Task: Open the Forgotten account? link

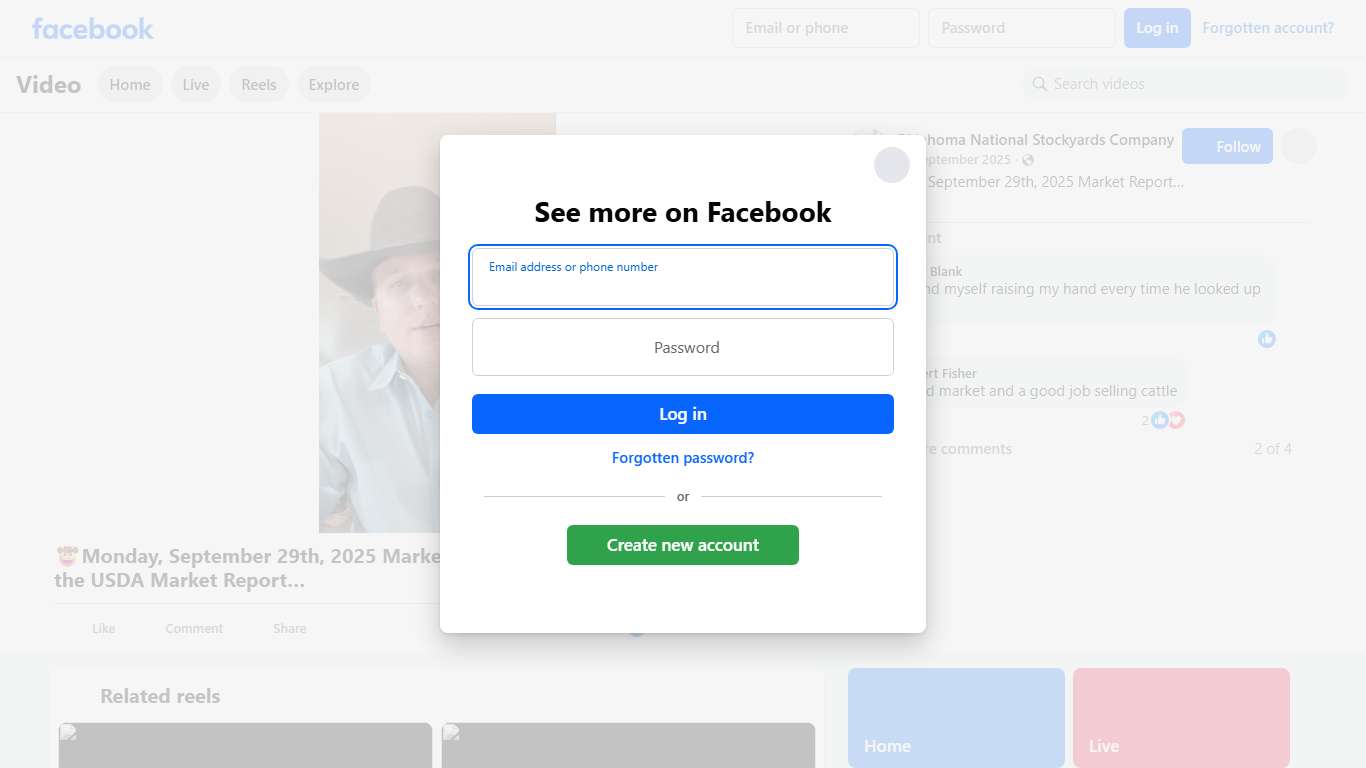Action: point(1267,28)
